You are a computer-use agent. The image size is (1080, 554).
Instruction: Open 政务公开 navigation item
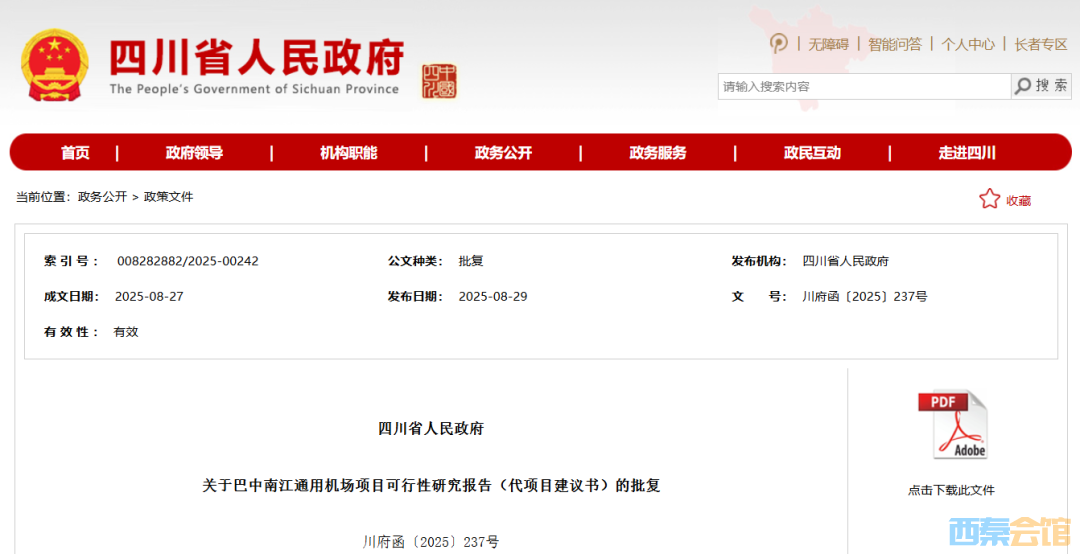(x=503, y=153)
